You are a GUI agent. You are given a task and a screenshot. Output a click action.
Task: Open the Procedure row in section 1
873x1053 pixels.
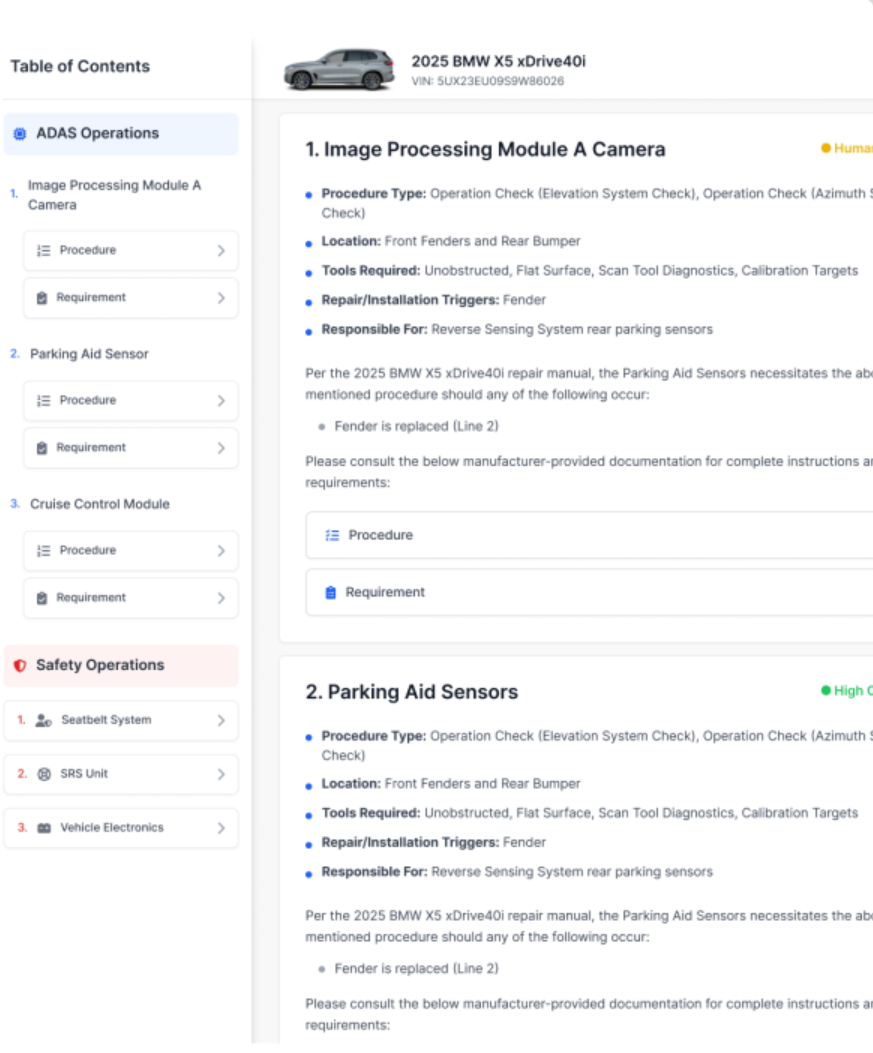click(590, 535)
